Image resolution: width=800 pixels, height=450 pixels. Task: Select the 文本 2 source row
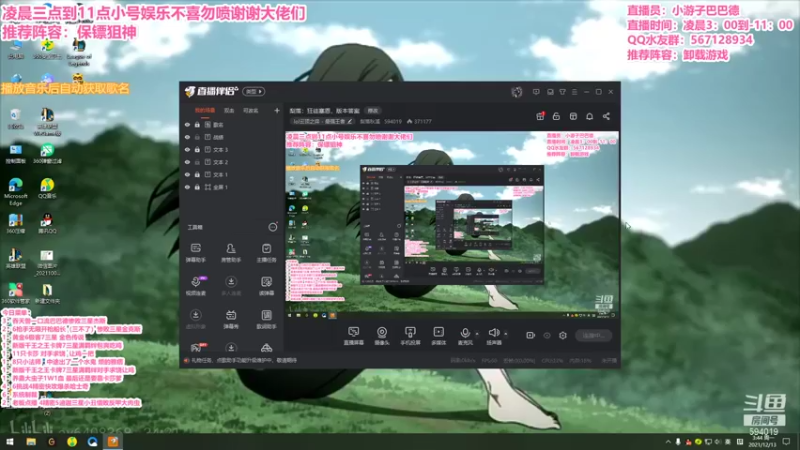232,162
